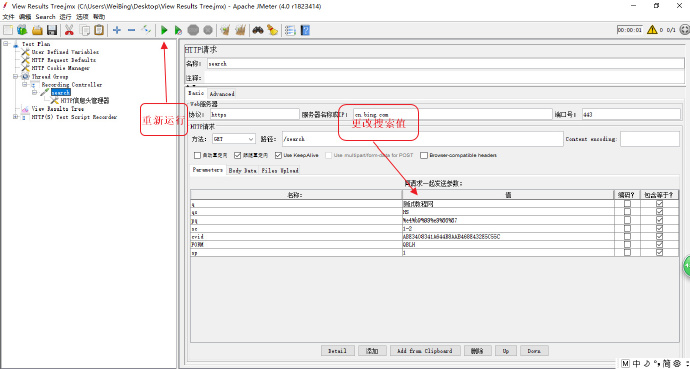Open the 文件 menu
This screenshot has height=369, width=690.
pos(9,17)
